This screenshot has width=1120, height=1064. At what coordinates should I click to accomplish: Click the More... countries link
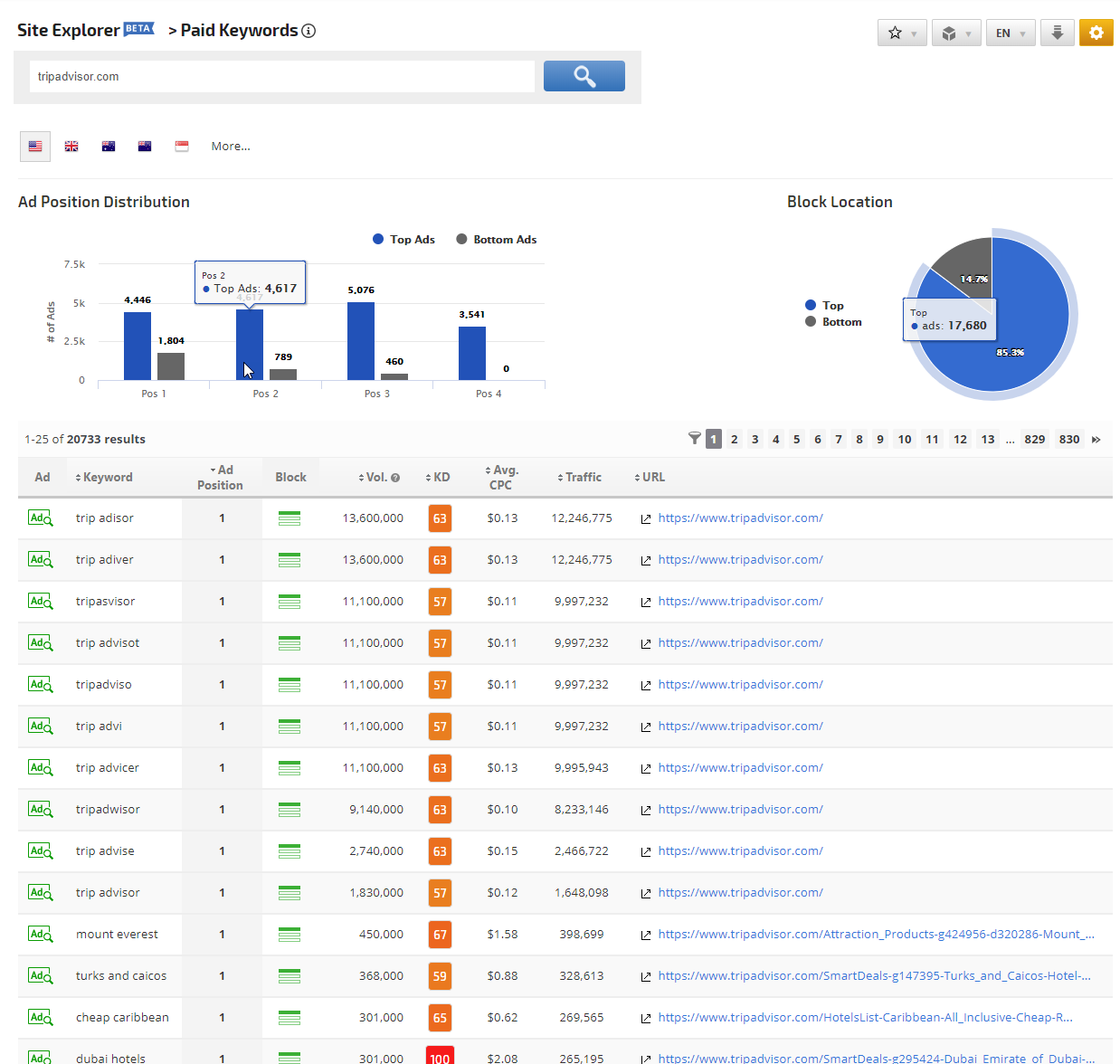[x=231, y=146]
